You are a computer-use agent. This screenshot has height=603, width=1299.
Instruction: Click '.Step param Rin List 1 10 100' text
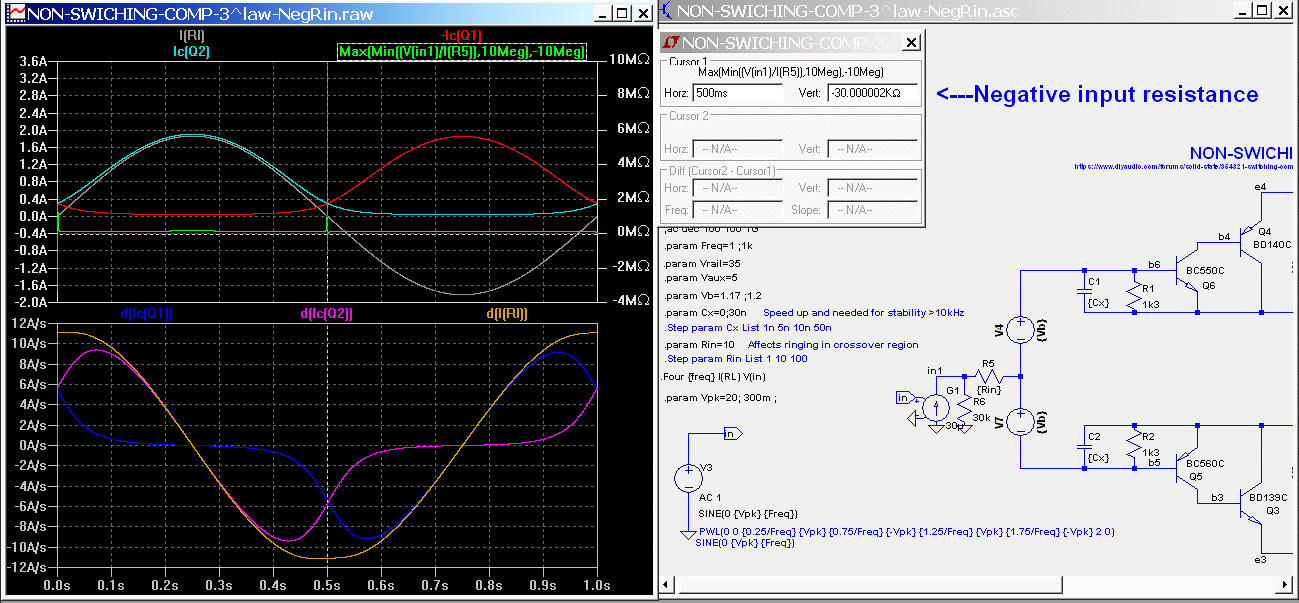pos(736,359)
